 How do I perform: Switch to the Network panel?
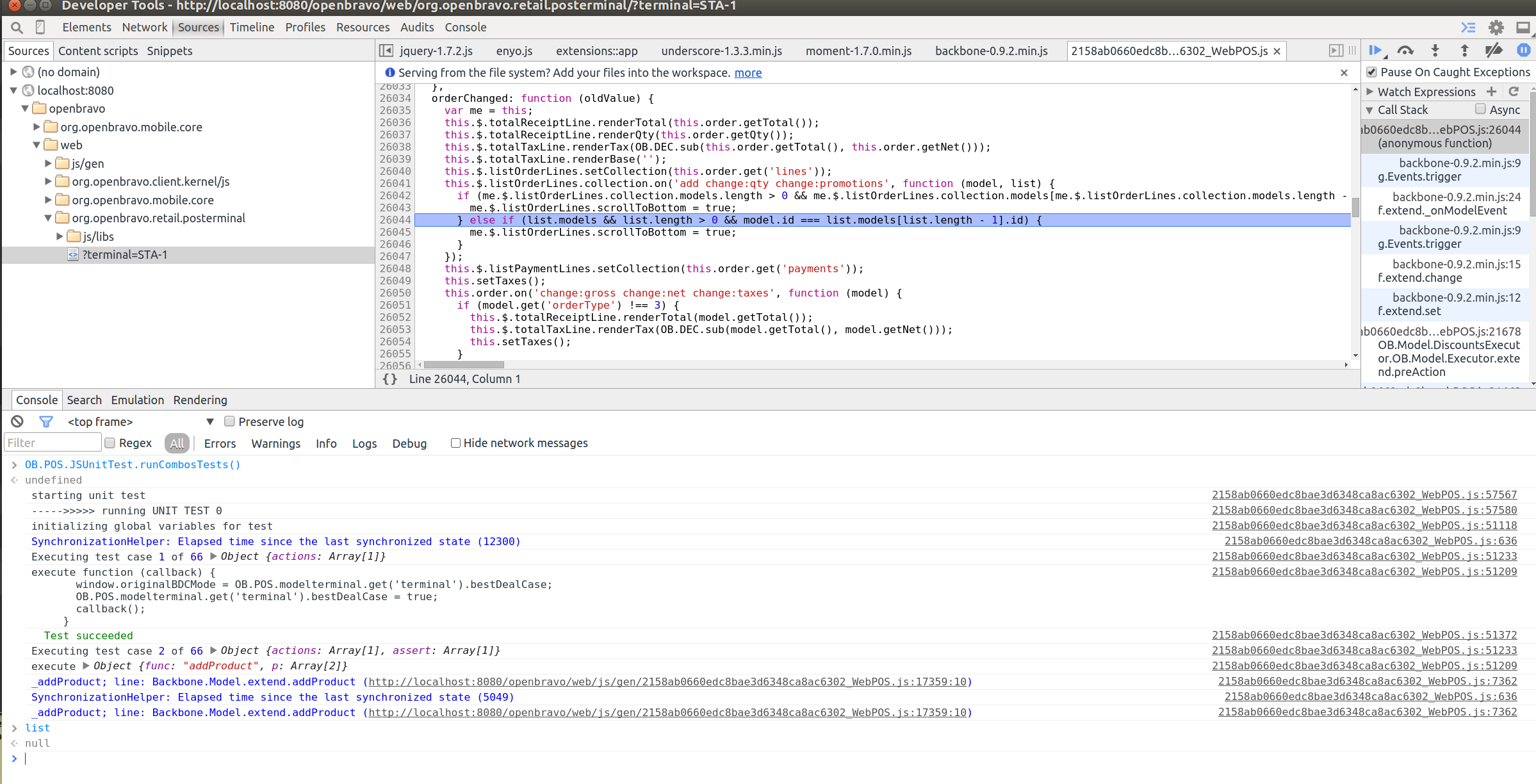point(145,28)
